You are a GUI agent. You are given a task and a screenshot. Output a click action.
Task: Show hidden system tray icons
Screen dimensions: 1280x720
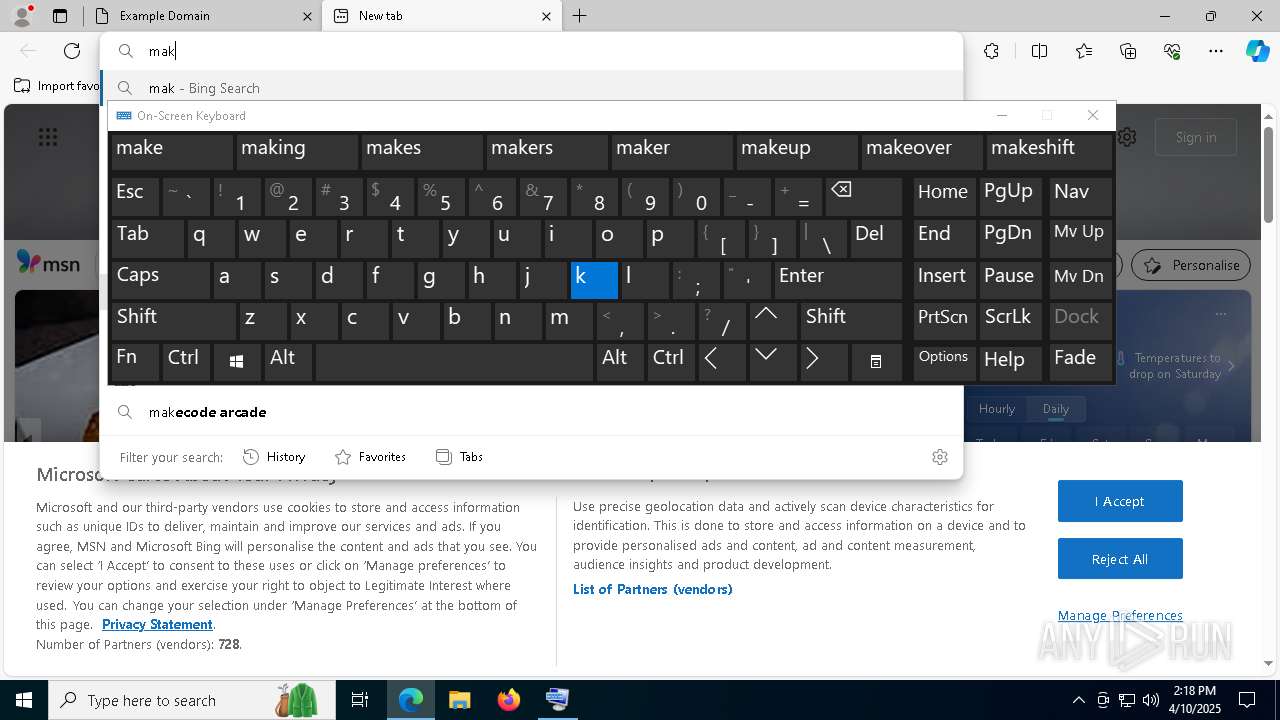point(1078,700)
